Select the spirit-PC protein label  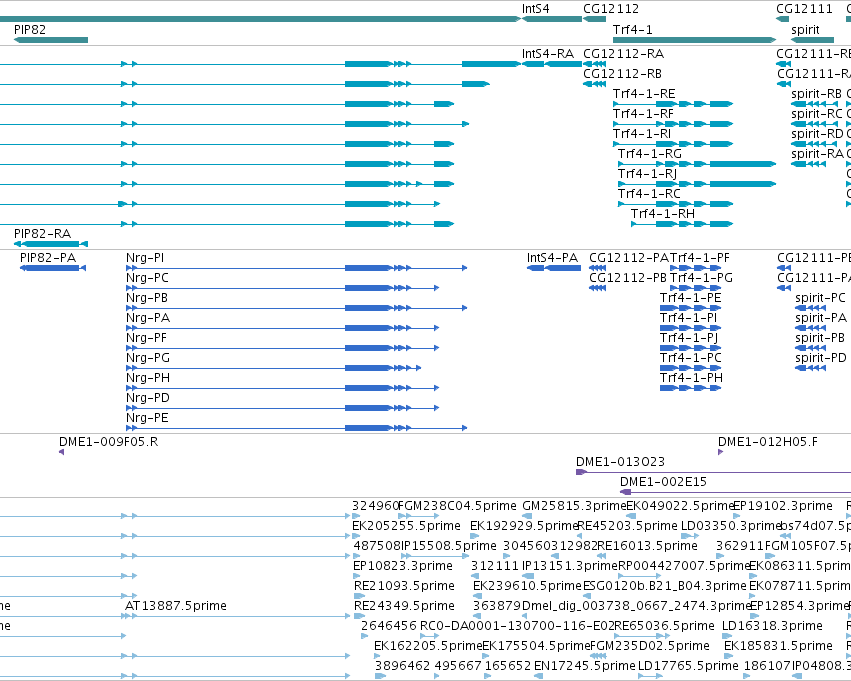pyautogui.click(x=820, y=298)
